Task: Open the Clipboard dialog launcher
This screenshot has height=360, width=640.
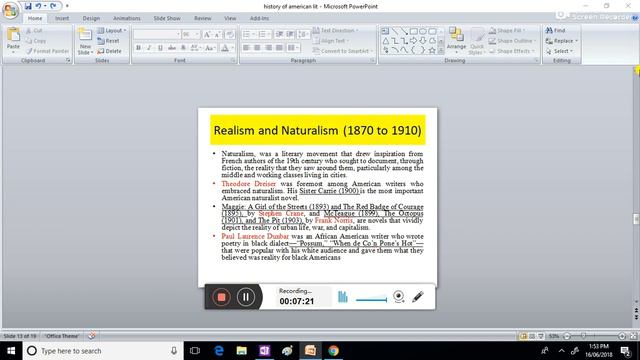Action: [68, 60]
